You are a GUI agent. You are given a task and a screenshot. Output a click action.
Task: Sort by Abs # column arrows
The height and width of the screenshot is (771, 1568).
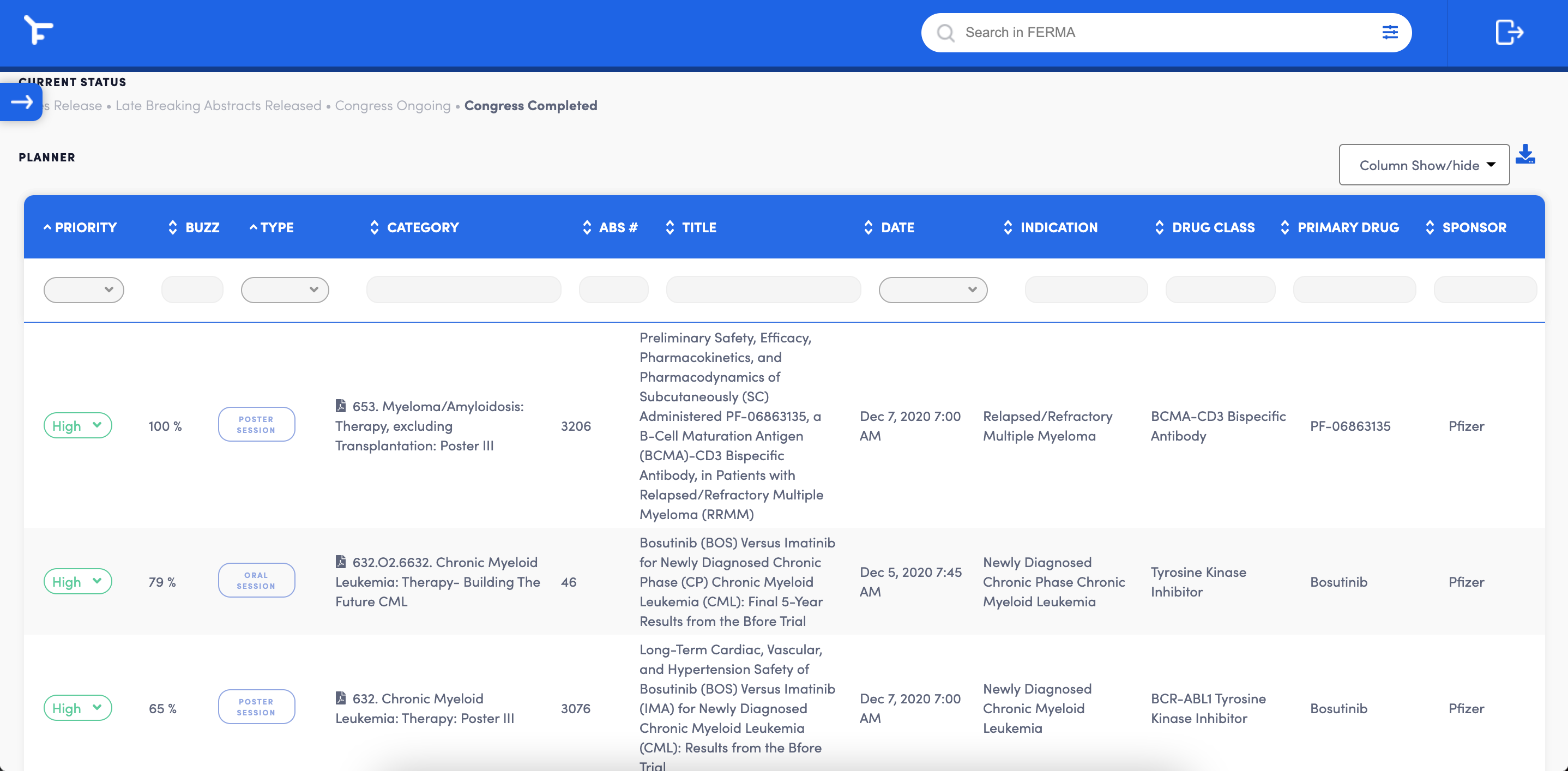point(587,227)
